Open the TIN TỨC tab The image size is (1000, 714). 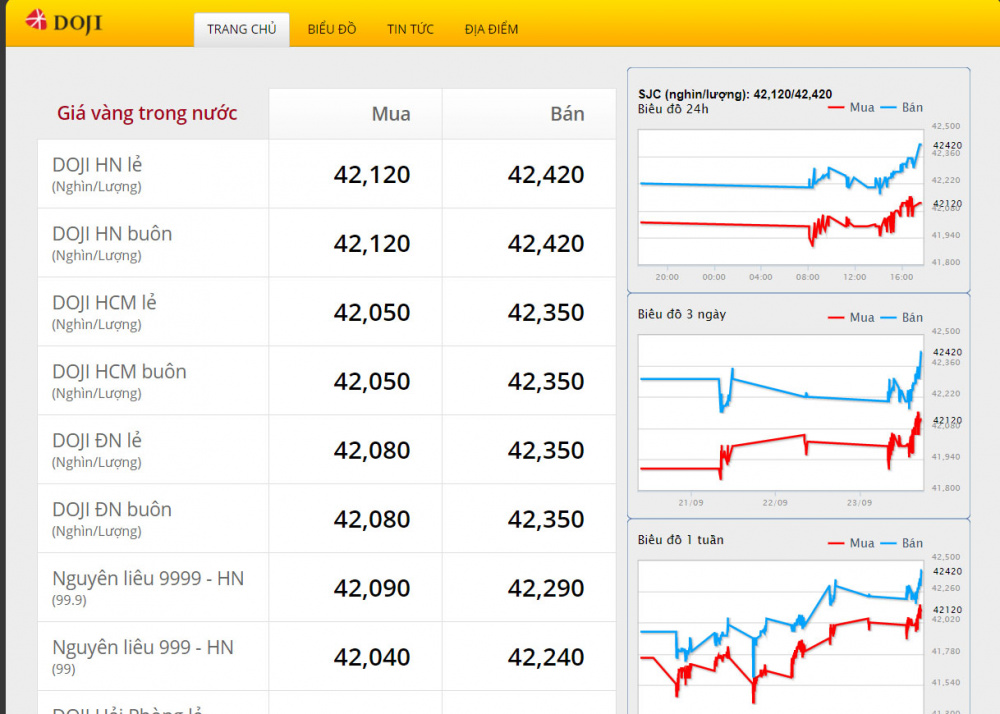tap(410, 29)
